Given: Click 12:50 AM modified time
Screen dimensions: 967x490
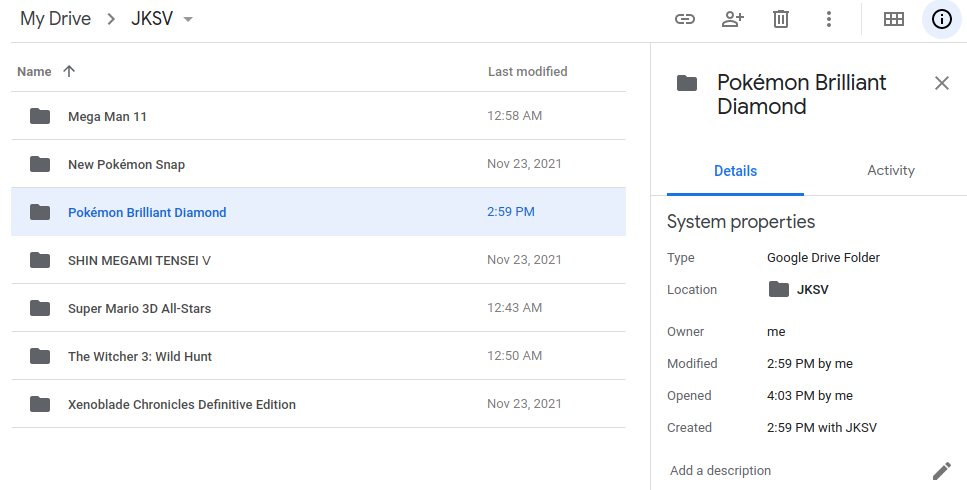Looking at the screenshot, I should pos(514,356).
